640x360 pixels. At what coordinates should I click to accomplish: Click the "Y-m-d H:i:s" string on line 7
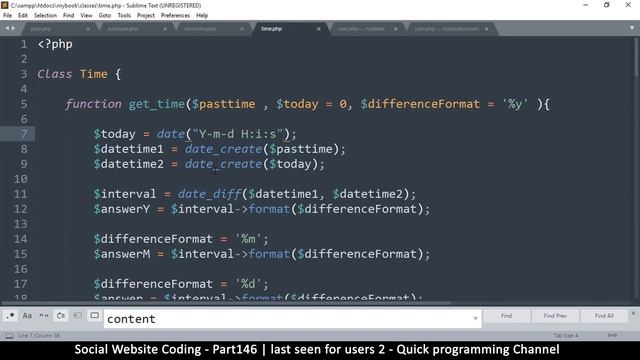tap(238, 134)
